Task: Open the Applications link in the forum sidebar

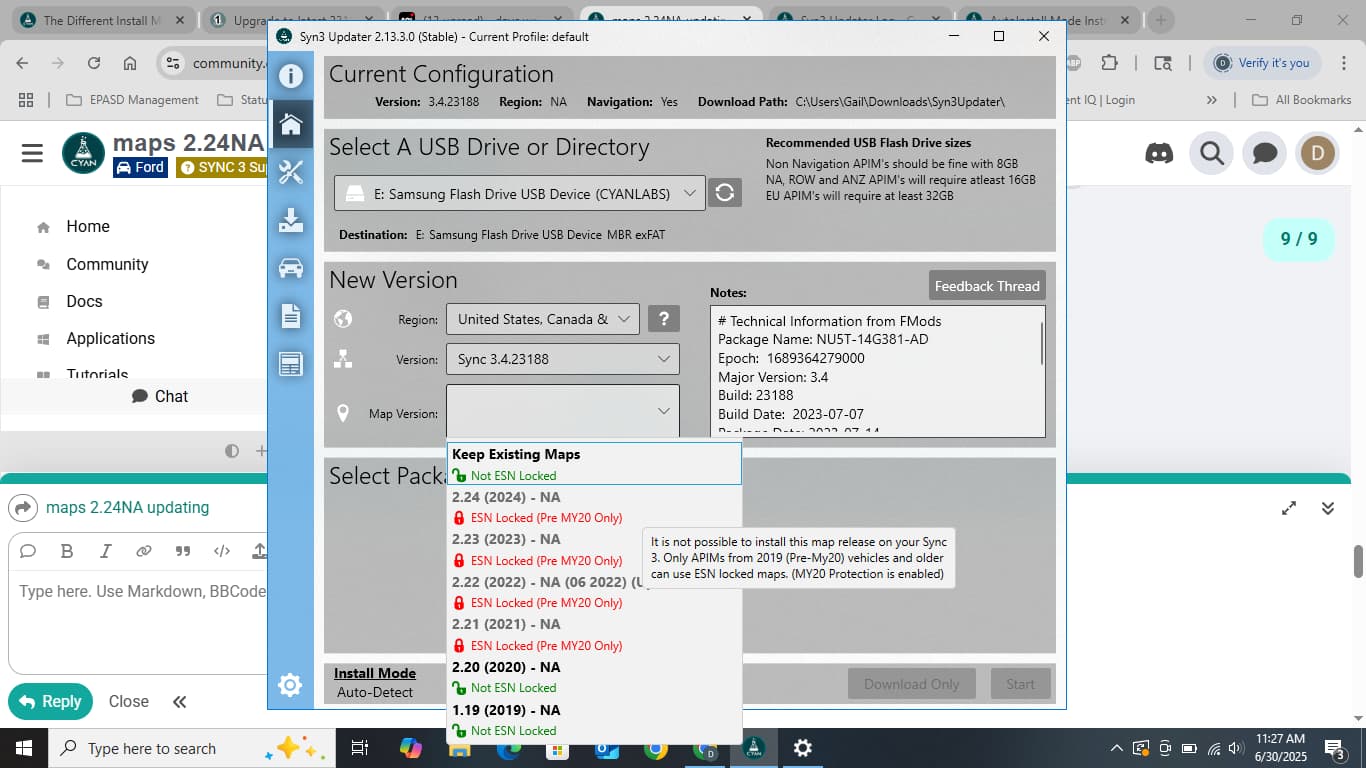Action: pyautogui.click(x=110, y=338)
